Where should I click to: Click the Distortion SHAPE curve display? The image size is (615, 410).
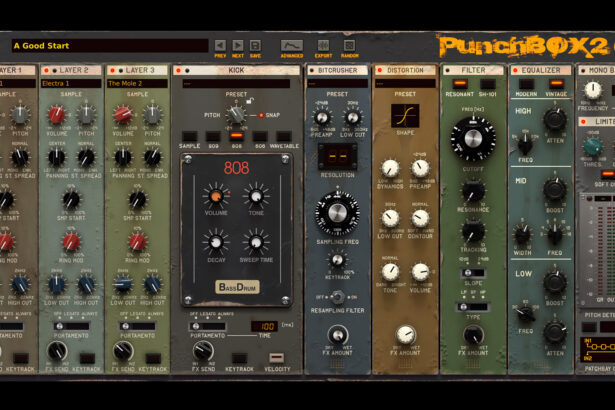405,116
